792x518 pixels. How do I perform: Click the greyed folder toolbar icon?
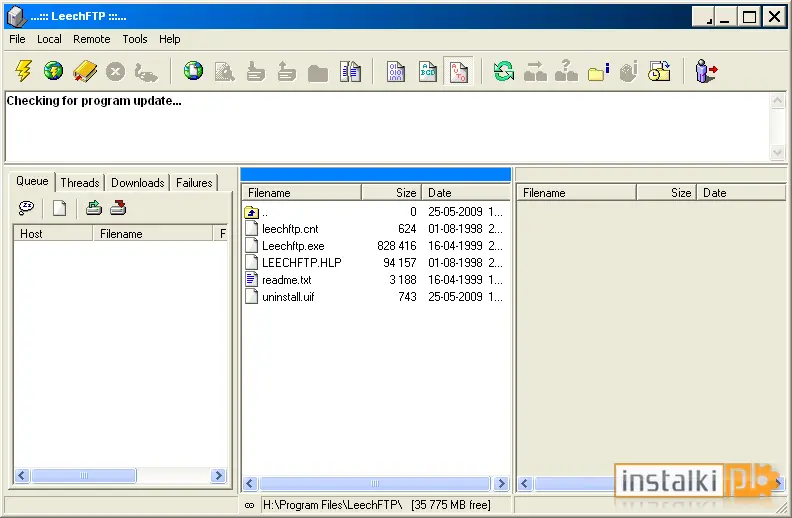tap(318, 73)
